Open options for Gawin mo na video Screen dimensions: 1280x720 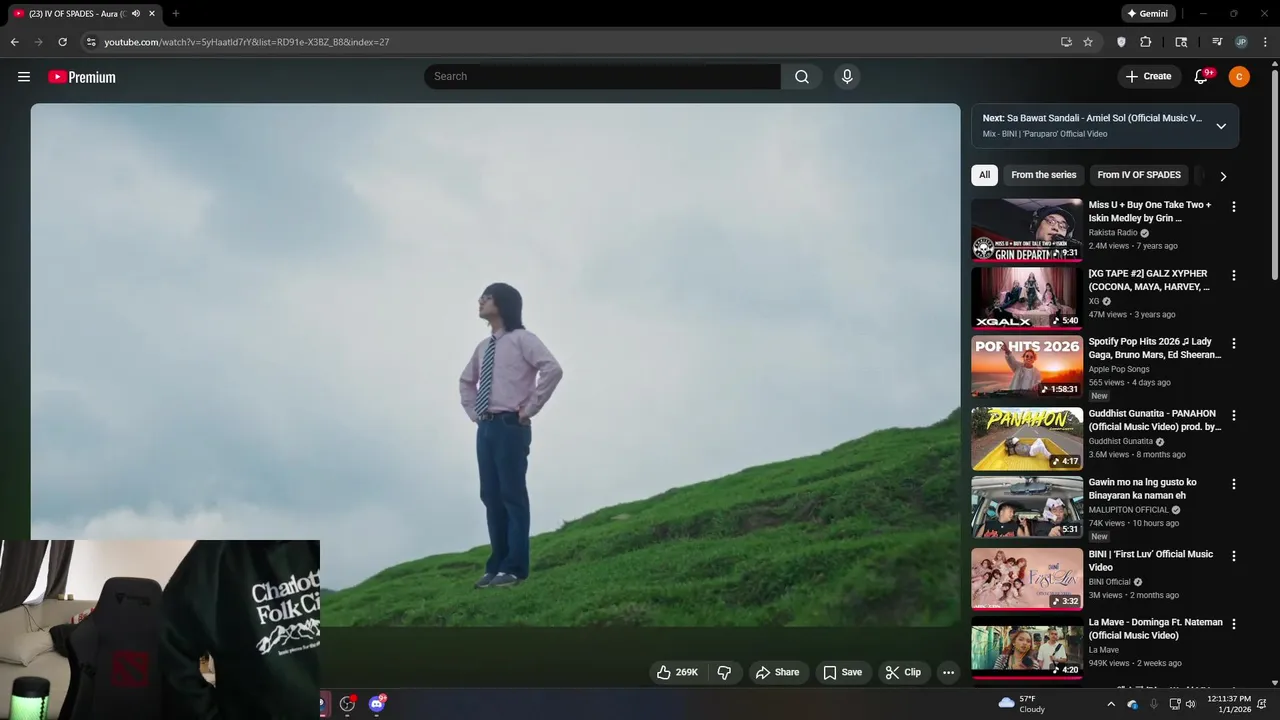click(1233, 484)
